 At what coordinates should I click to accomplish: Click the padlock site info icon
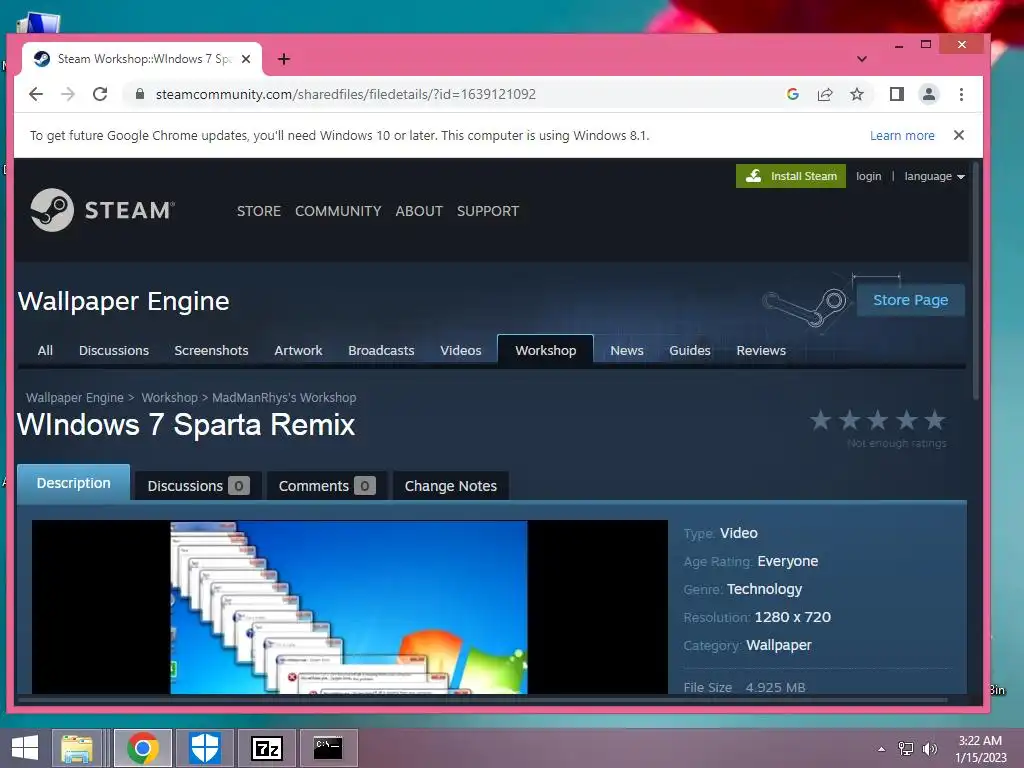139,94
